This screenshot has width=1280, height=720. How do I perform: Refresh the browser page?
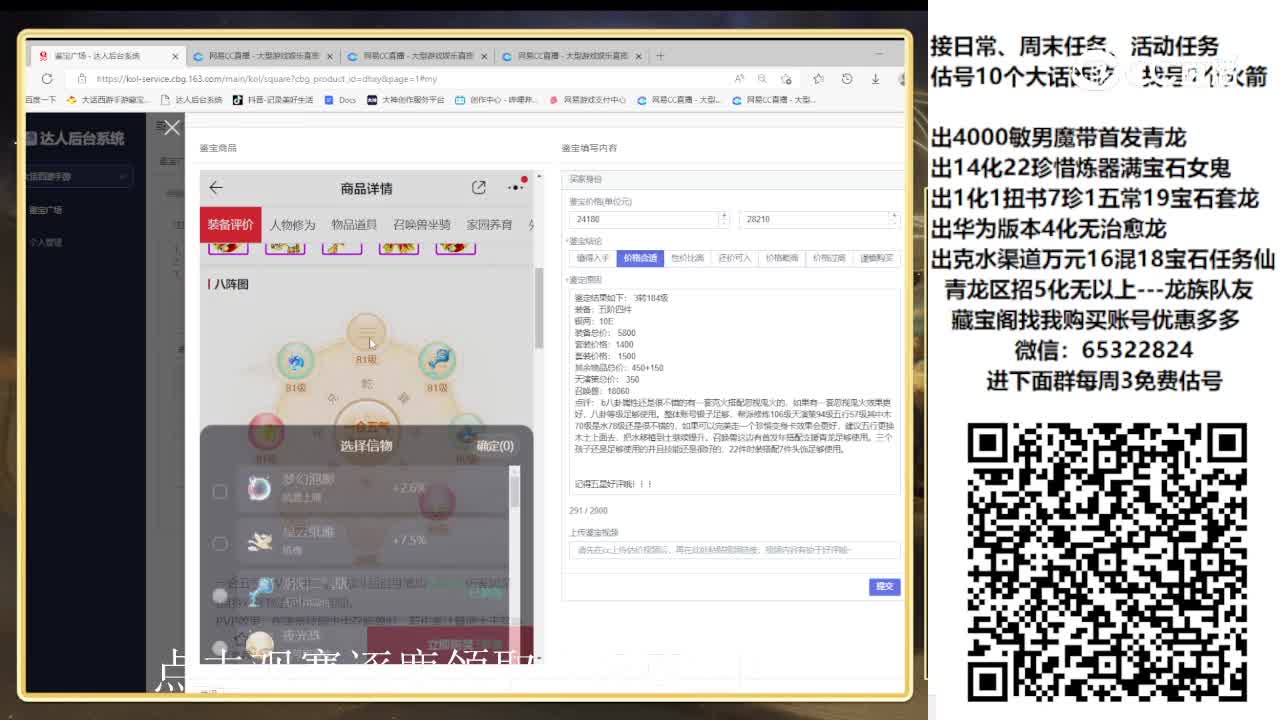[x=47, y=78]
